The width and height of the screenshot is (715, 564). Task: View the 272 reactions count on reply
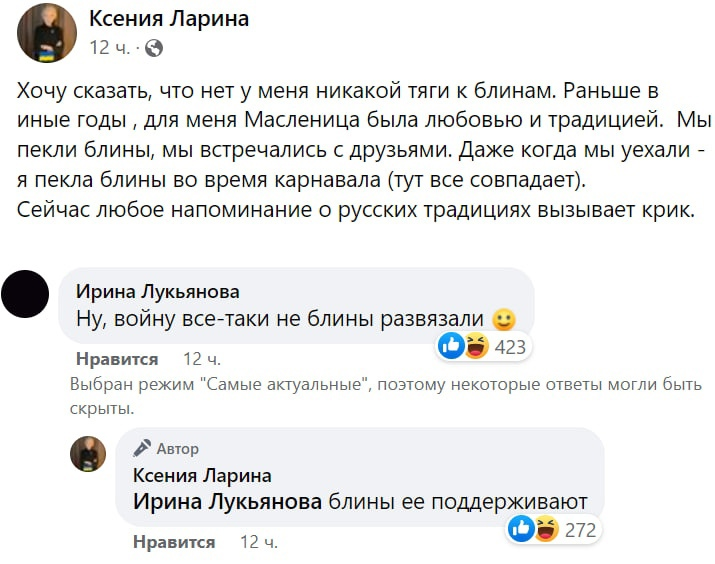[580, 530]
